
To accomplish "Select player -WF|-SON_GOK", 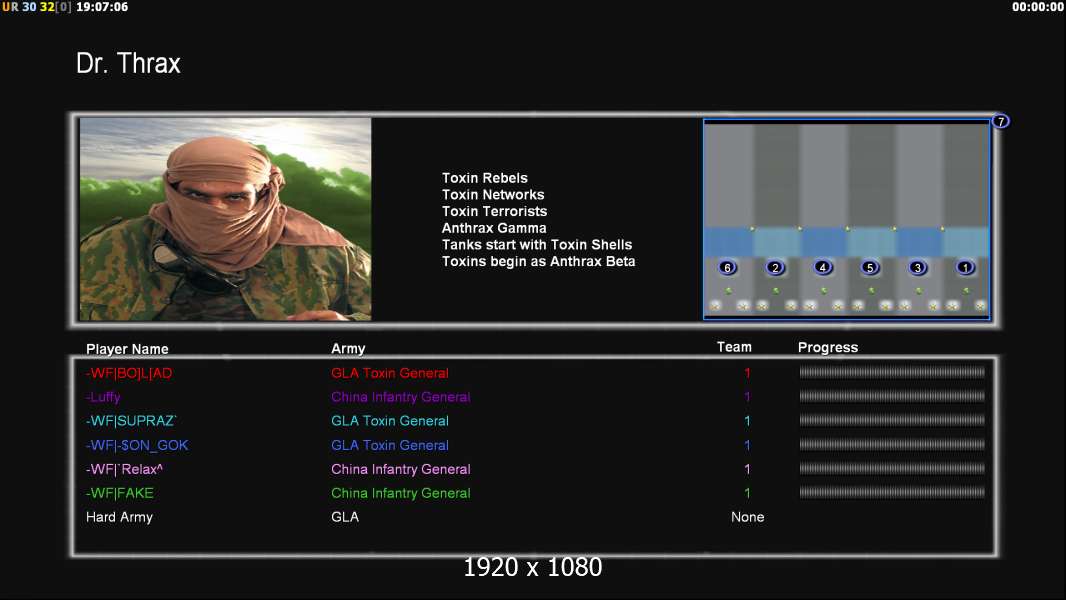I will pyautogui.click(x=137, y=445).
